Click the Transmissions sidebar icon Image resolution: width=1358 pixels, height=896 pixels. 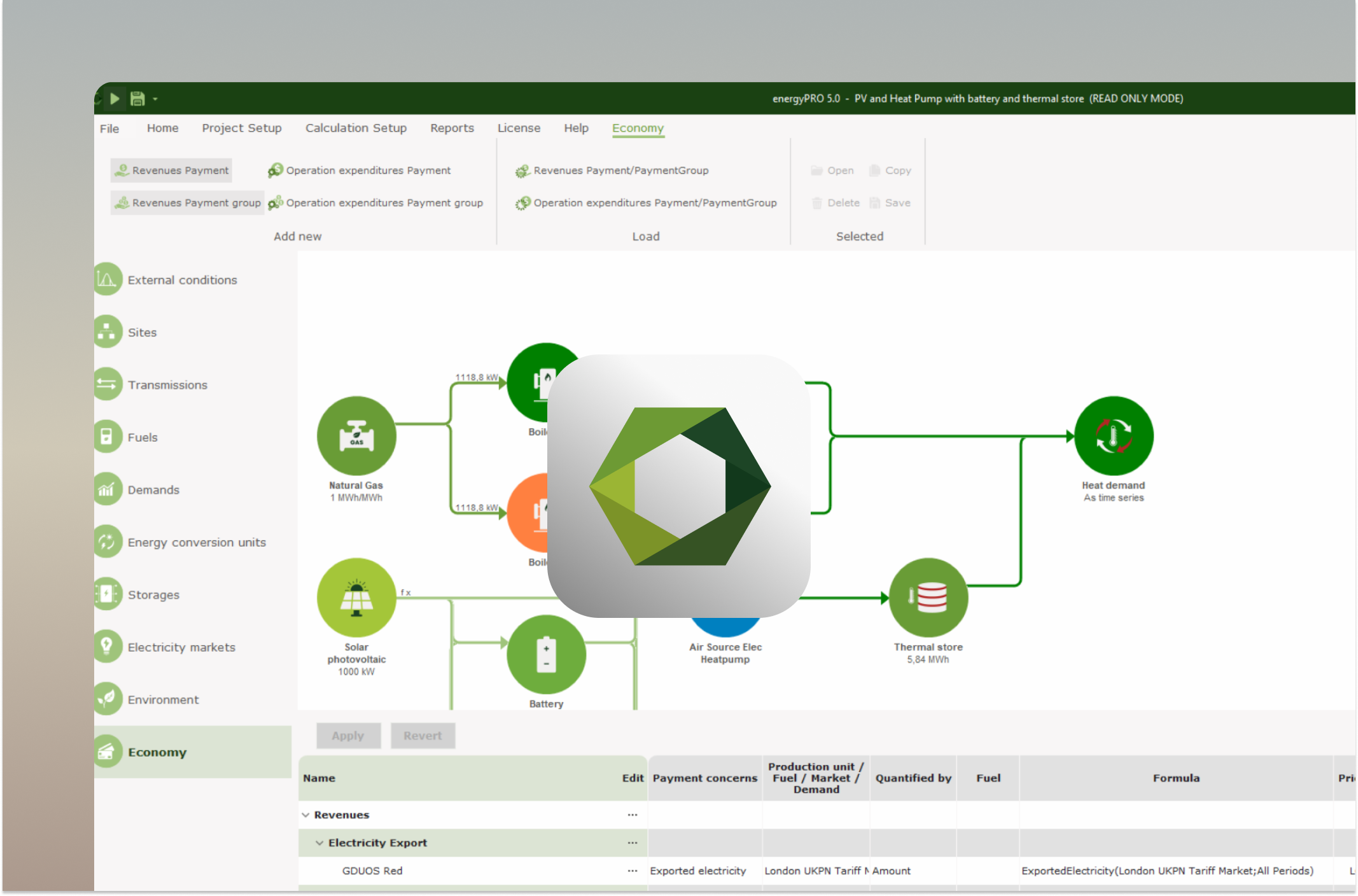(x=107, y=384)
